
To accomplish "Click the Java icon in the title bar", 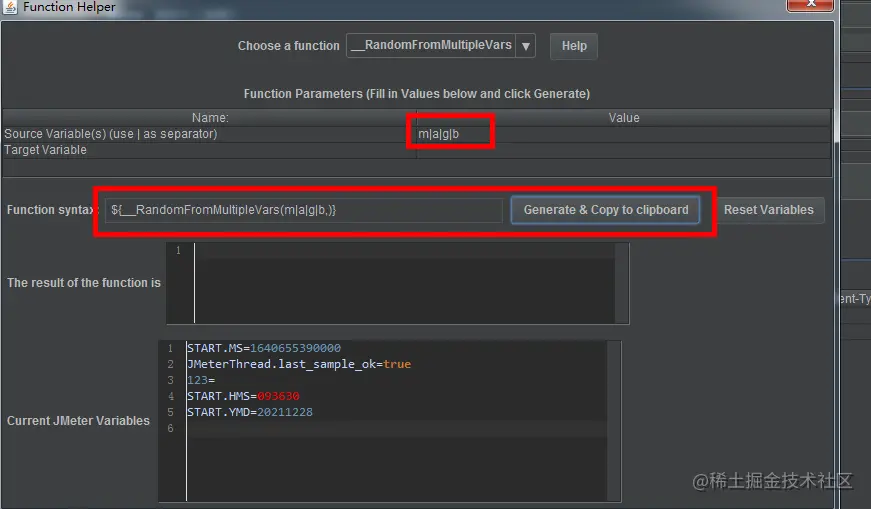I will click(x=10, y=7).
